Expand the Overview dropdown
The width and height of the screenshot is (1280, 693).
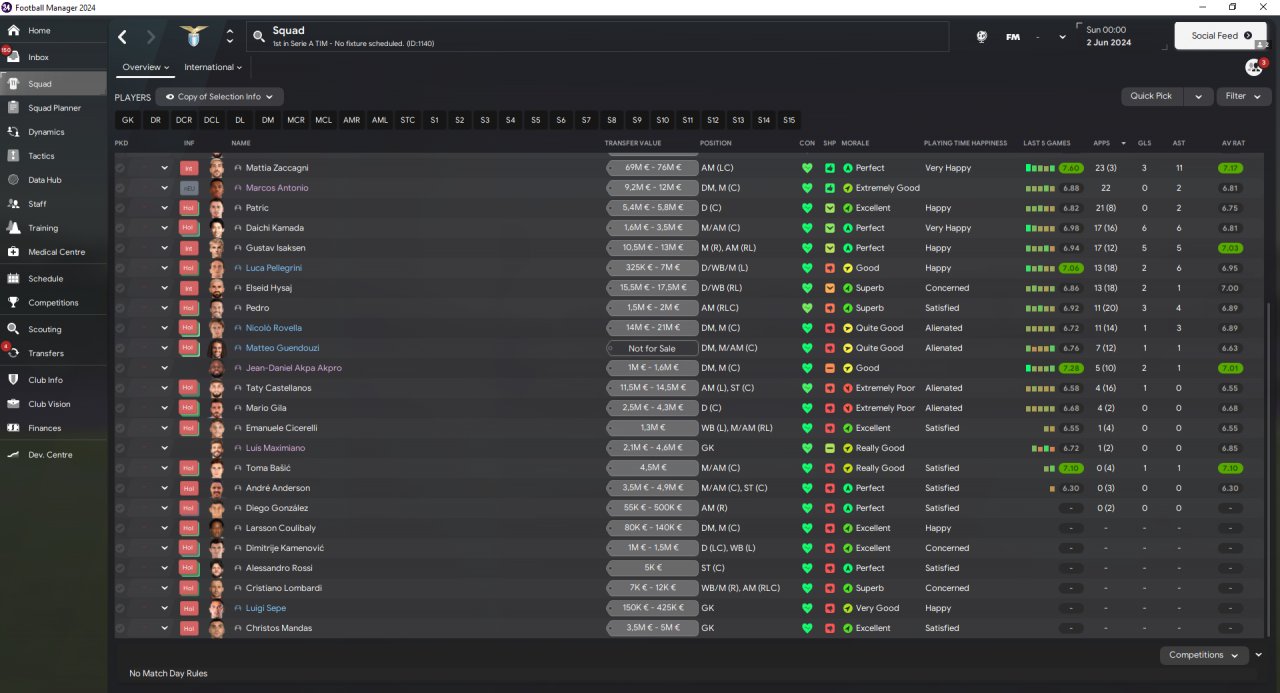146,67
